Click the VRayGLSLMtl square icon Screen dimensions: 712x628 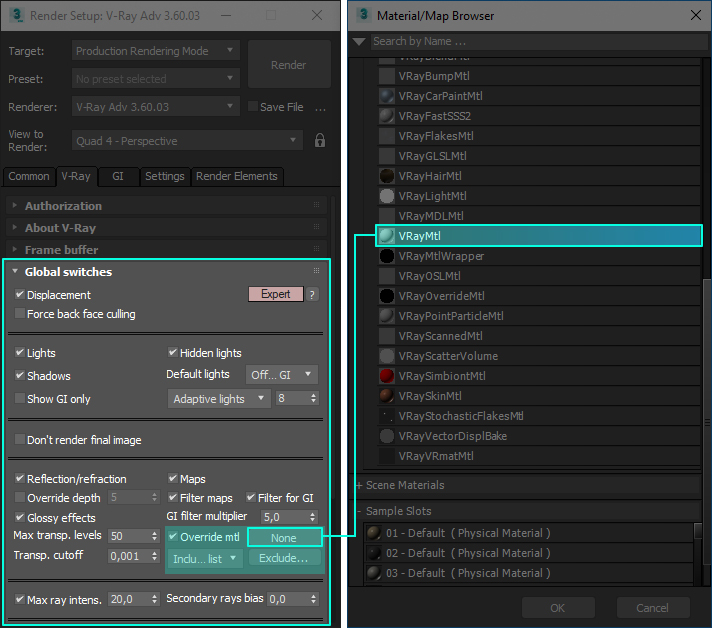tap(386, 156)
